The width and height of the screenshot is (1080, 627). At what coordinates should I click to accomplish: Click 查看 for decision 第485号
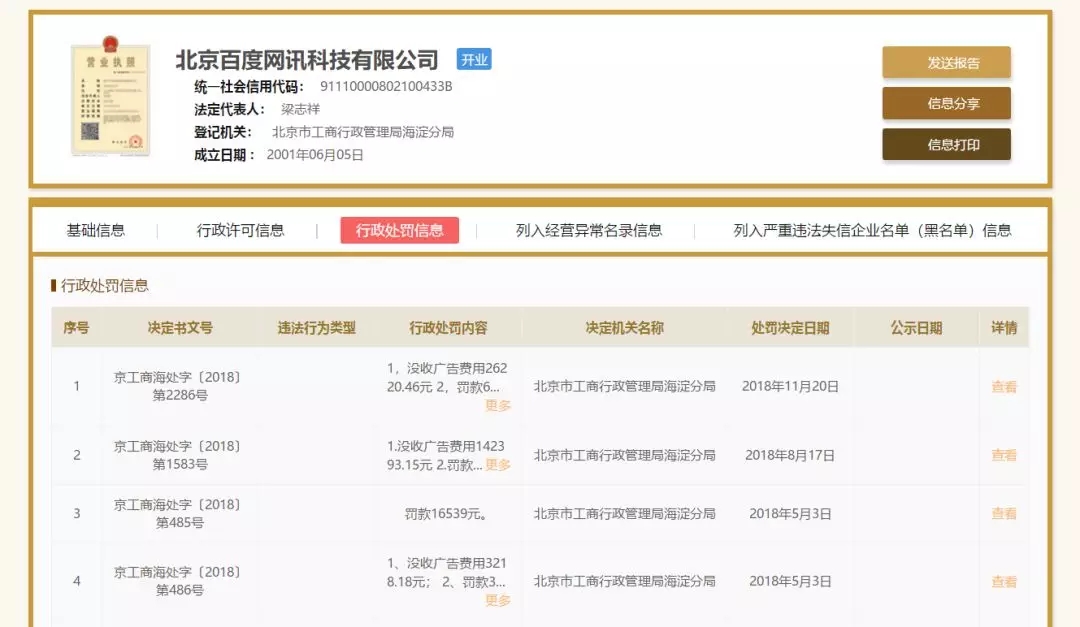1004,513
